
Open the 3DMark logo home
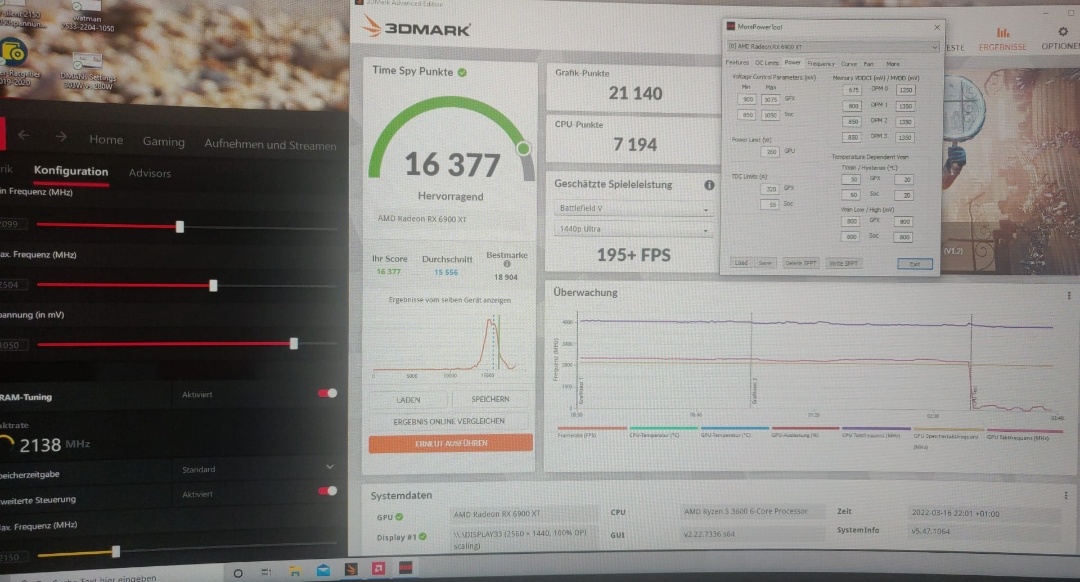click(416, 28)
